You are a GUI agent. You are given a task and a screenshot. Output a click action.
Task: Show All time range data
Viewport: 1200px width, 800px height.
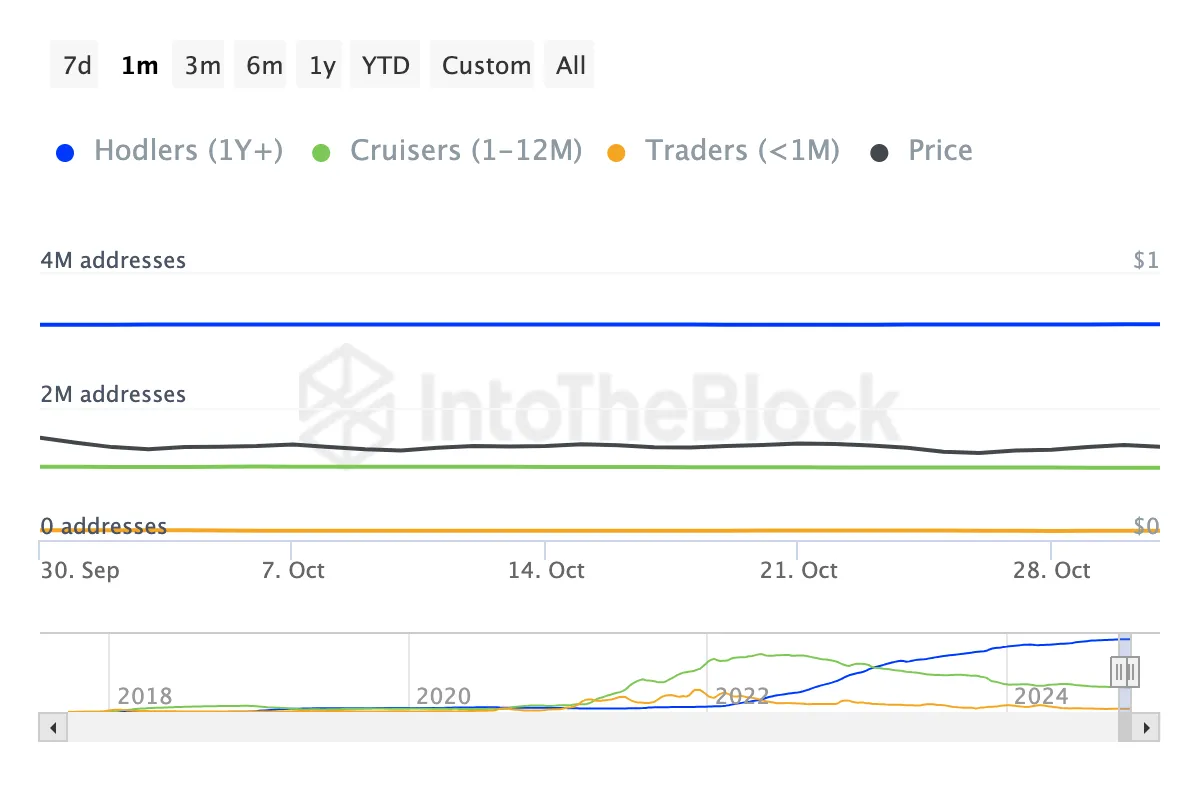click(571, 66)
